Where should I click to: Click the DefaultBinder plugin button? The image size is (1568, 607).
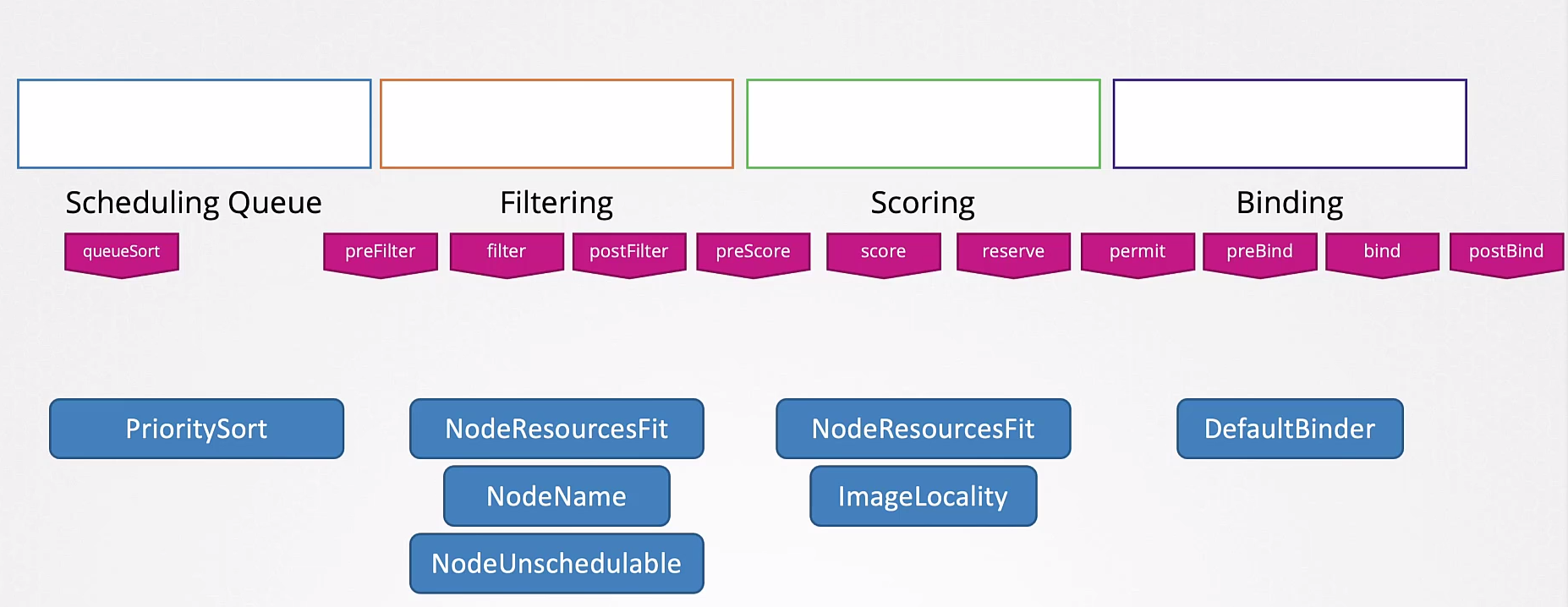[1290, 429]
